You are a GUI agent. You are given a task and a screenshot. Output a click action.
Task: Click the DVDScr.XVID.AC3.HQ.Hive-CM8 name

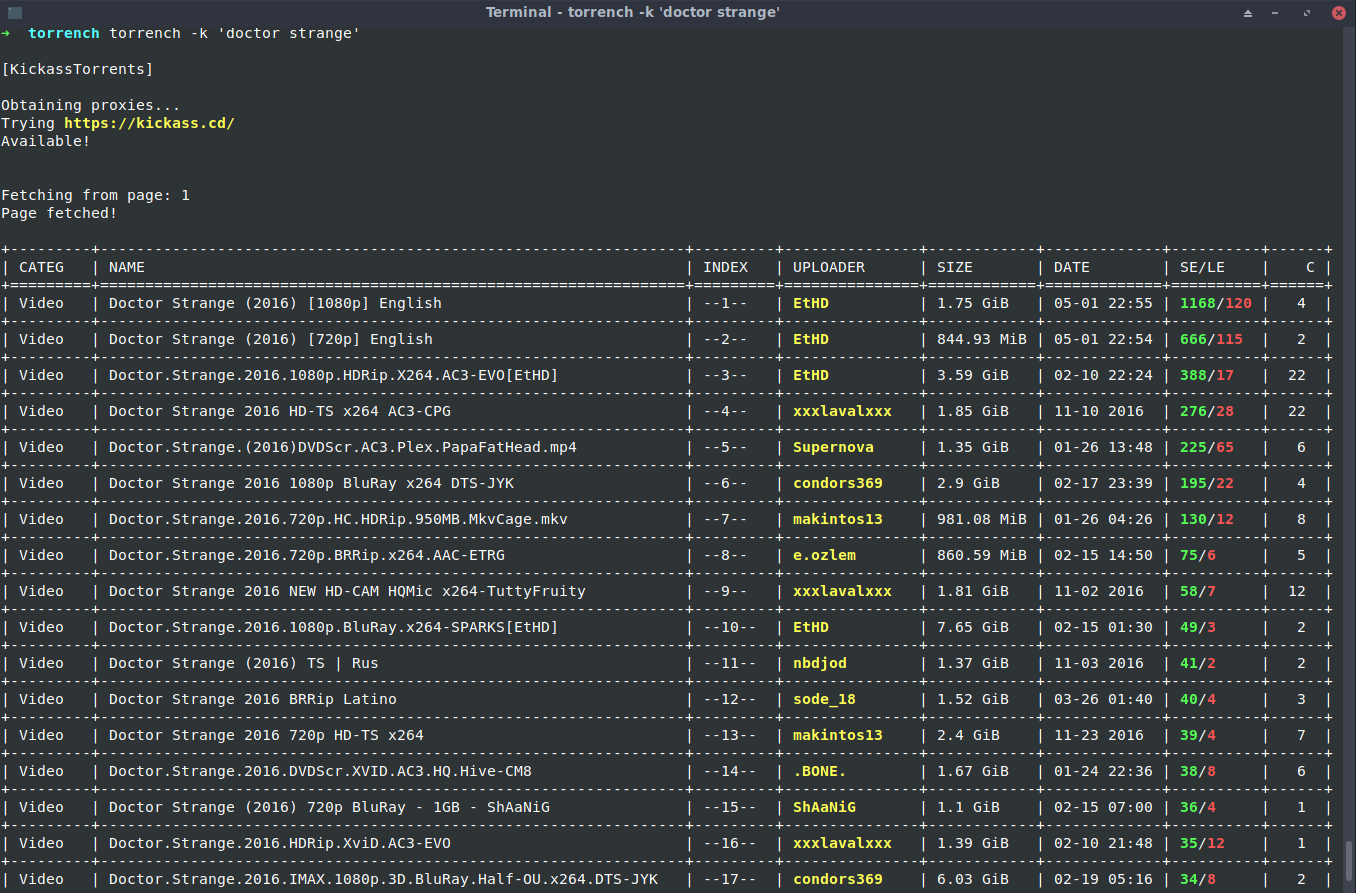320,771
